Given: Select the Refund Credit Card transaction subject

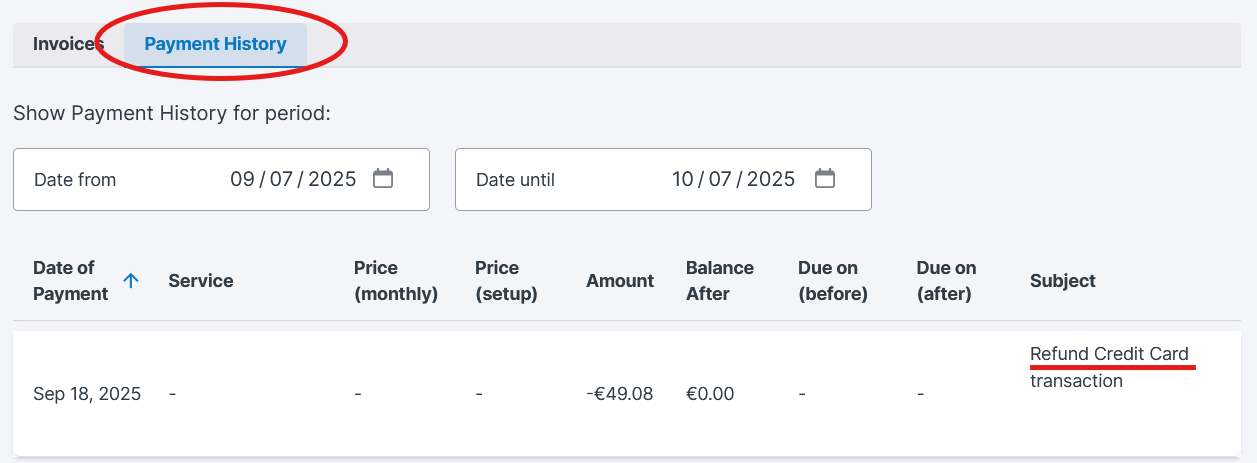Looking at the screenshot, I should (x=1109, y=367).
